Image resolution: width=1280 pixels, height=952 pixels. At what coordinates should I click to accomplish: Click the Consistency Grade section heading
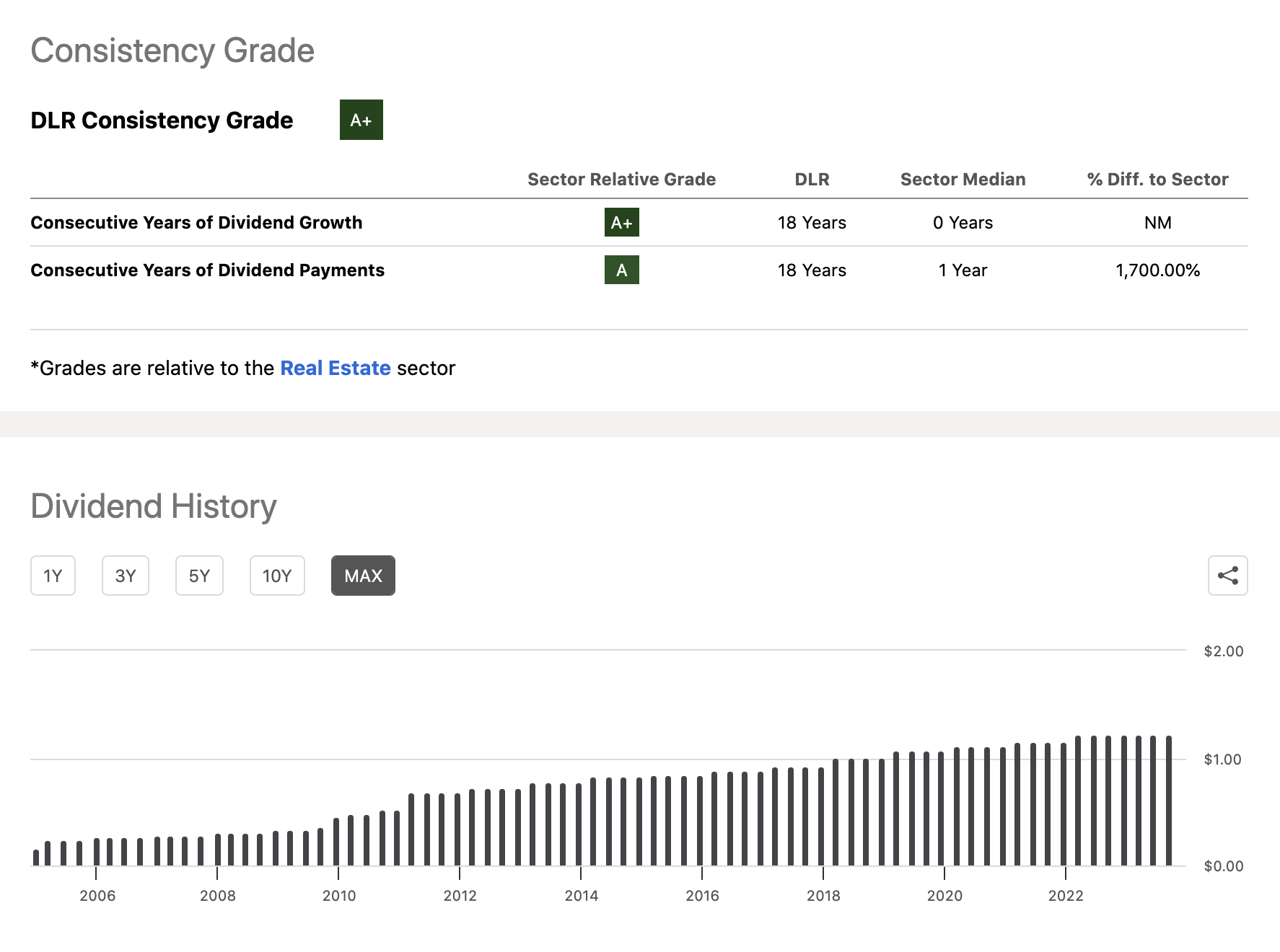click(x=172, y=50)
